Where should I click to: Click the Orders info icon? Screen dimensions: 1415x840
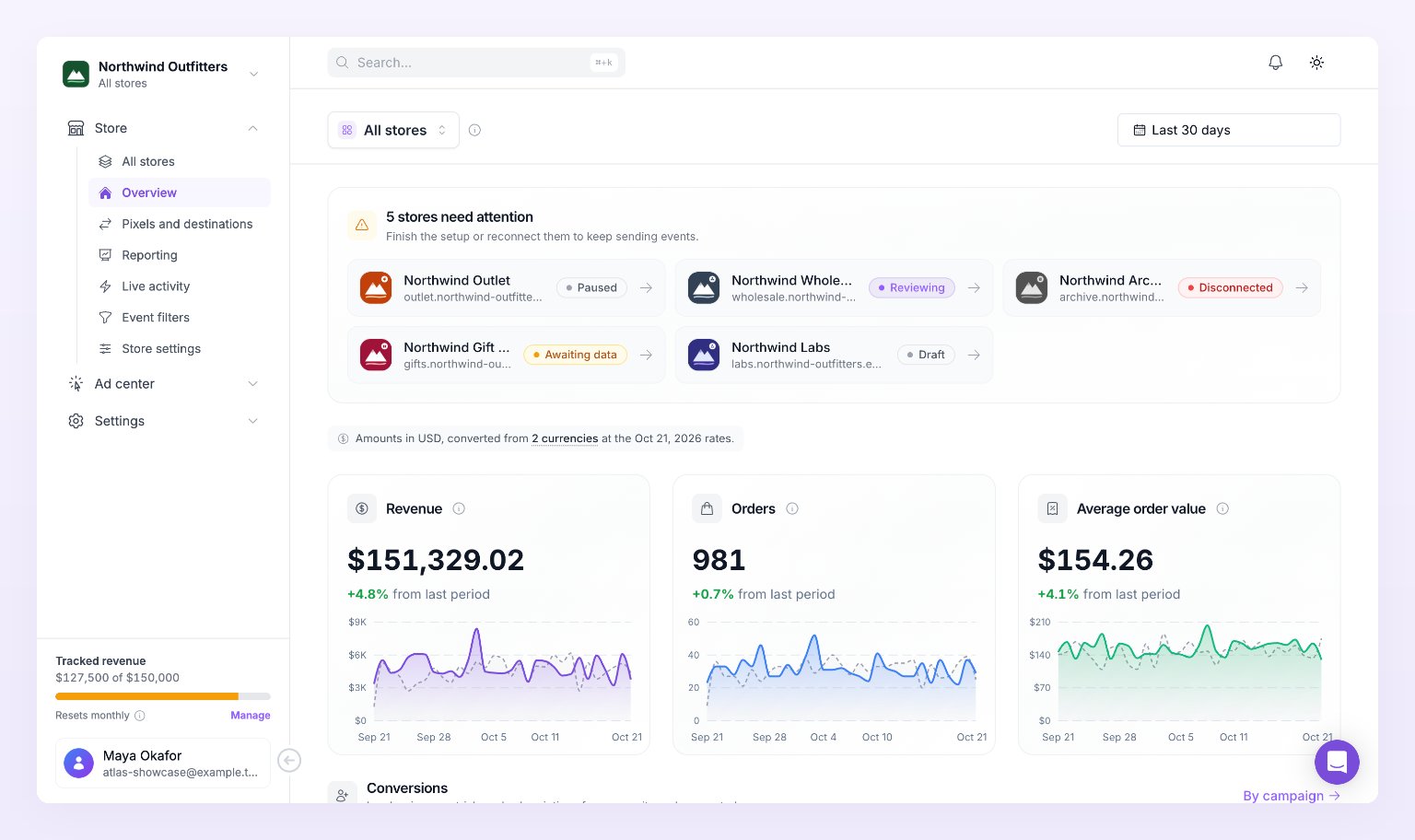792,508
